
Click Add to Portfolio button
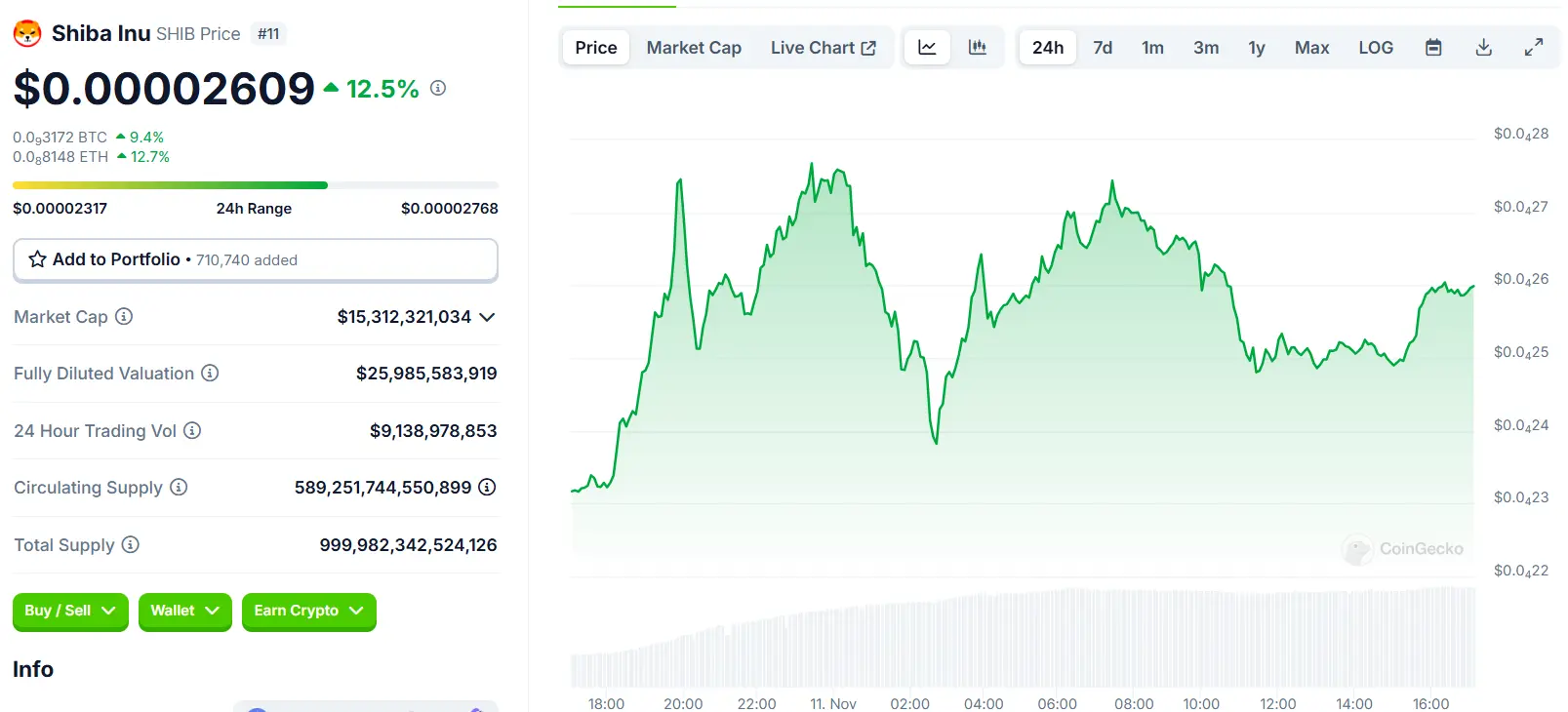coord(256,260)
